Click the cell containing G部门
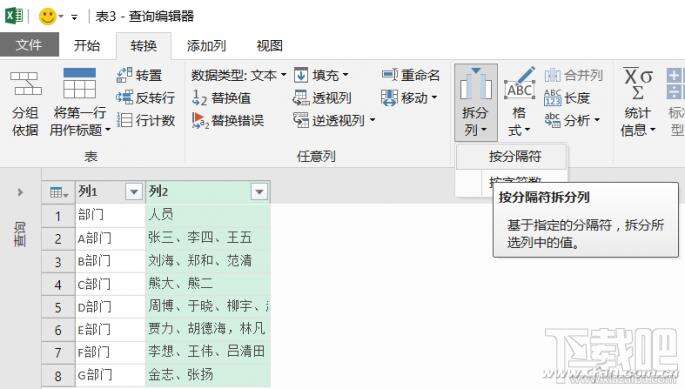Screen dimensions: 685x389 [x=110, y=375]
